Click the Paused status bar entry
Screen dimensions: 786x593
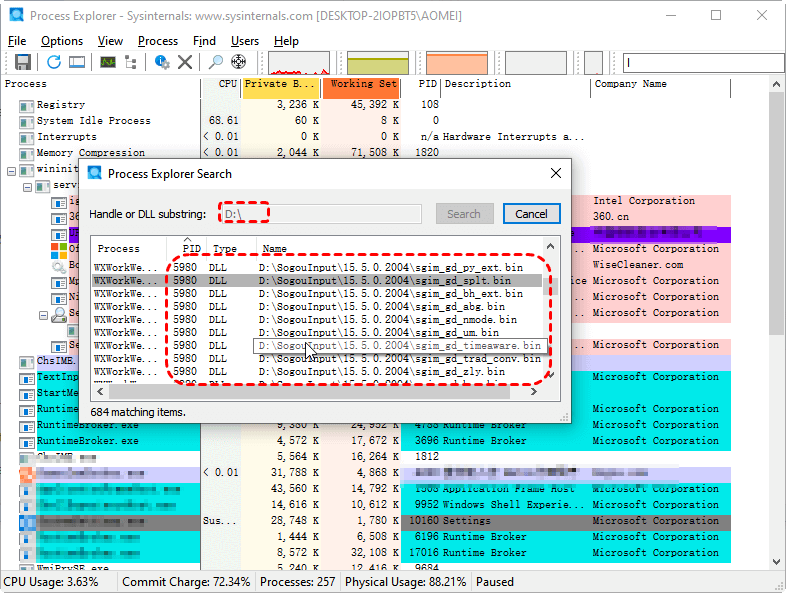point(495,582)
